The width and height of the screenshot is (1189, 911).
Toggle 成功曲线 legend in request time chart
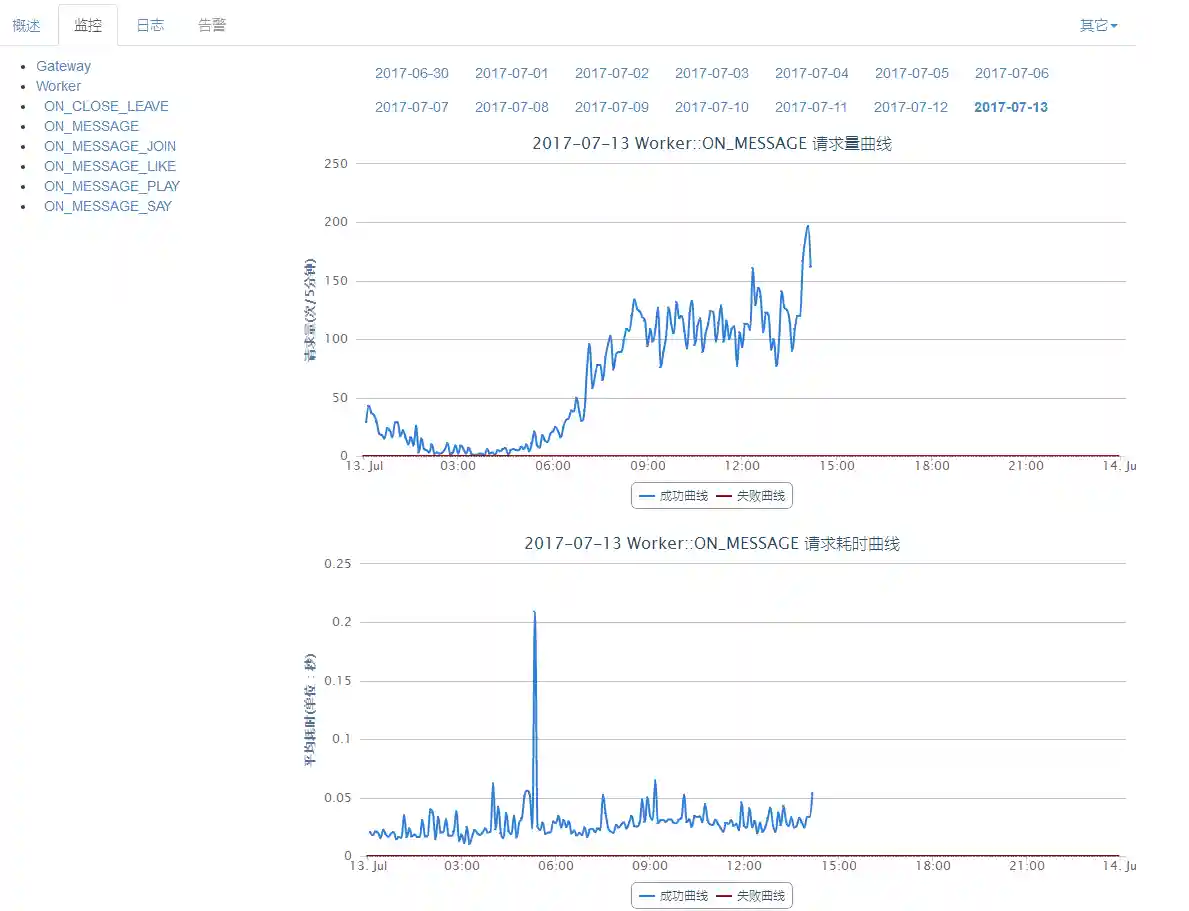point(673,896)
